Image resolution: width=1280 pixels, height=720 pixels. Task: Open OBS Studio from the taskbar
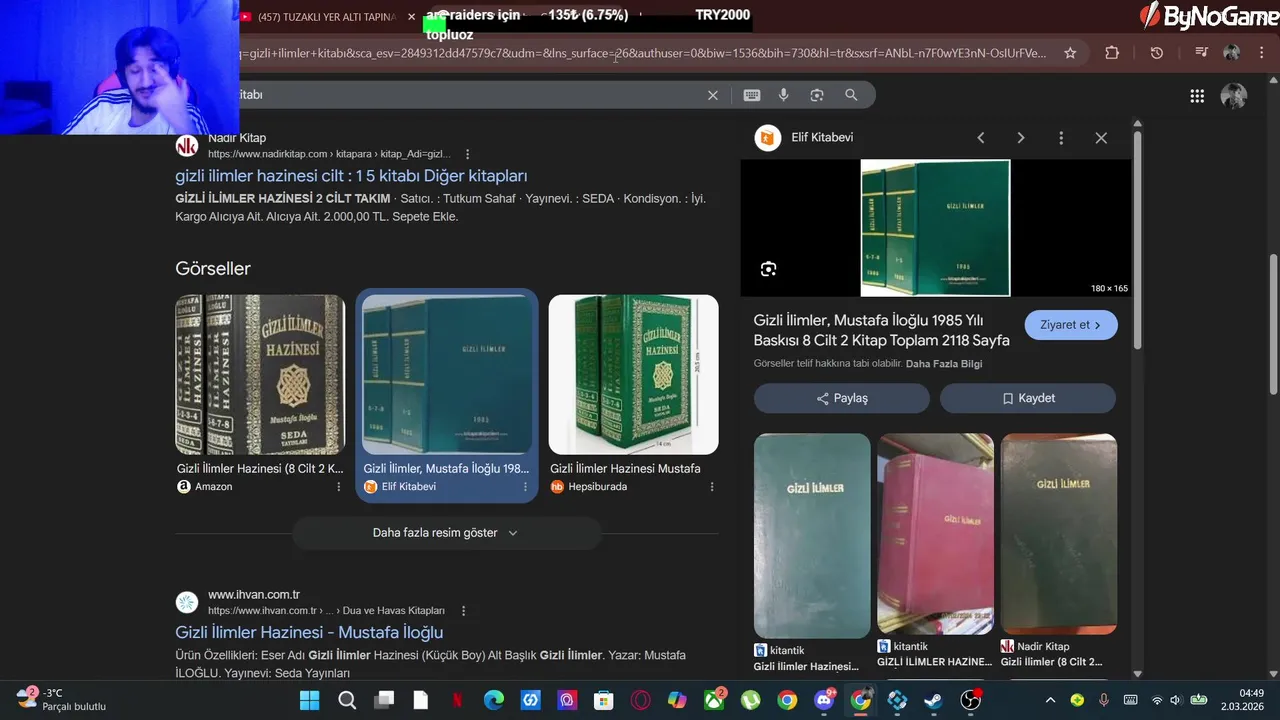pos(971,700)
